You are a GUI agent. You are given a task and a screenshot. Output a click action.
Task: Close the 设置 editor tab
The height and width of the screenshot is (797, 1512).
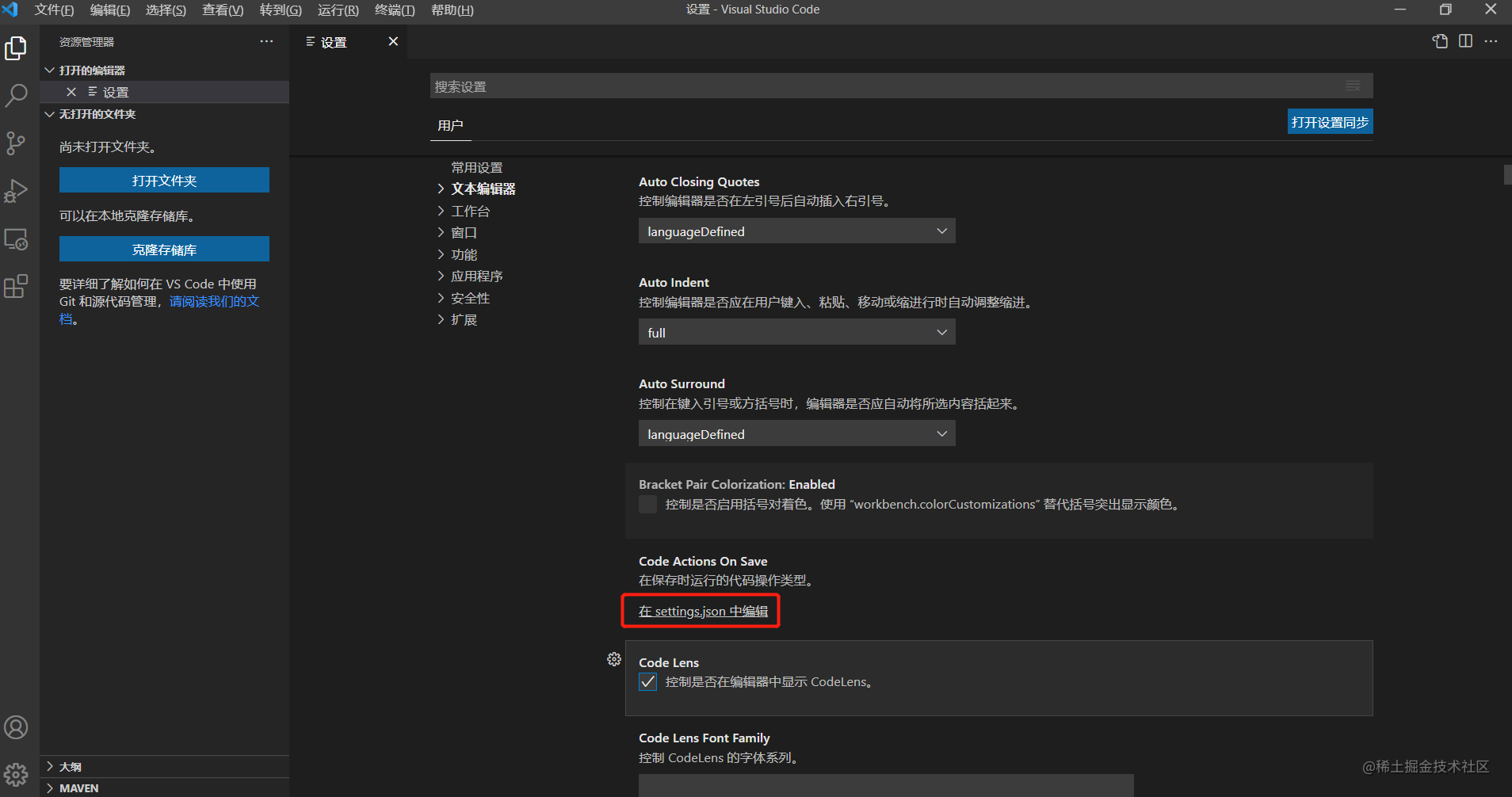(x=393, y=41)
